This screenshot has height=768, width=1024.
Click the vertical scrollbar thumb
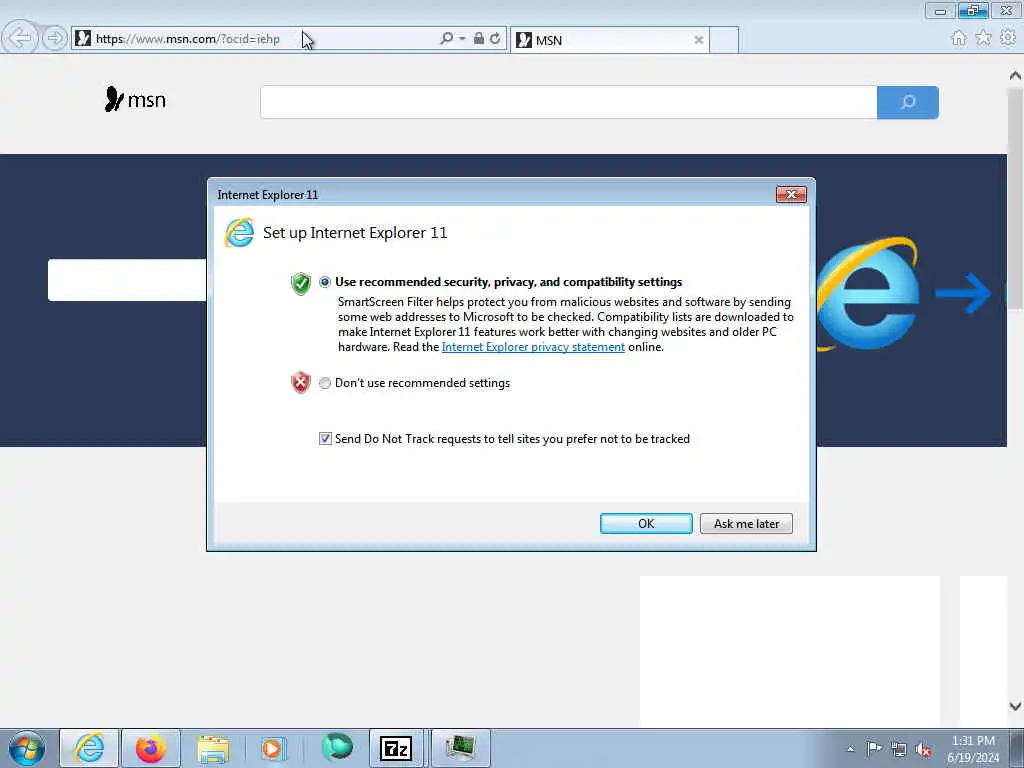[x=1015, y=198]
